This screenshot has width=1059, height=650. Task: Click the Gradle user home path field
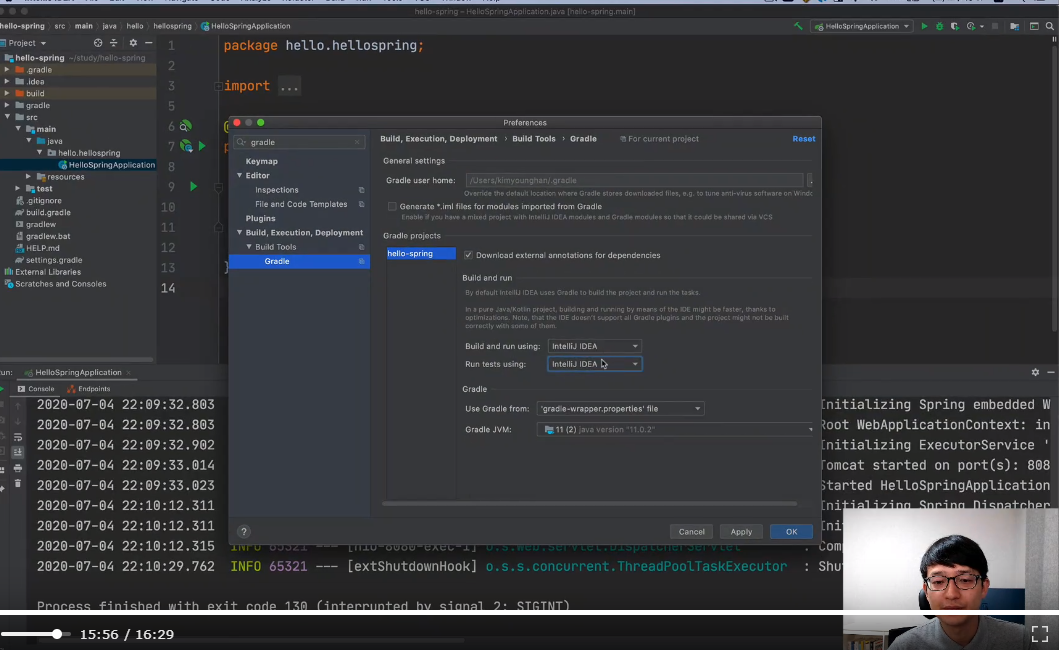coord(634,180)
